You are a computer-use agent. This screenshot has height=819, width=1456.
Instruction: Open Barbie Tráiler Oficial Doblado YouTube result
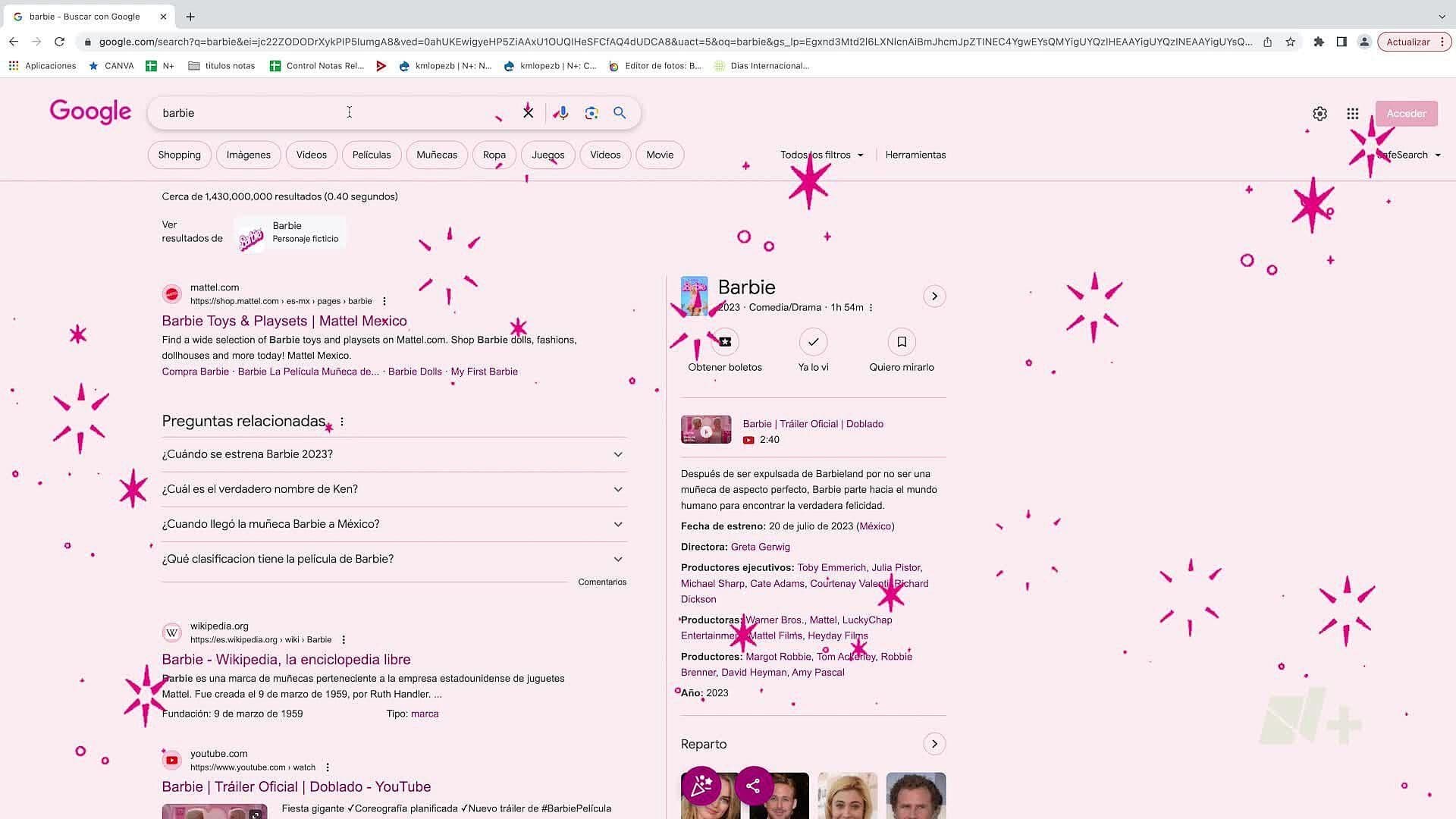296,787
